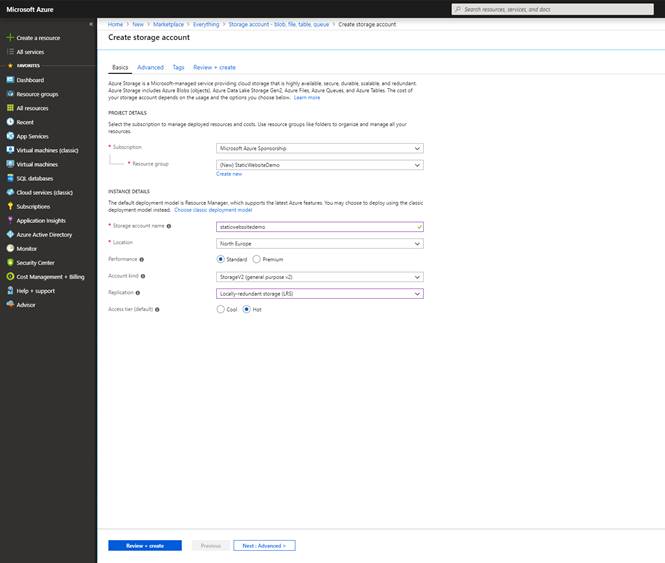Viewport: 665px width, 563px height.
Task: Go to Marketplace in the breadcrumb
Action: click(x=168, y=24)
